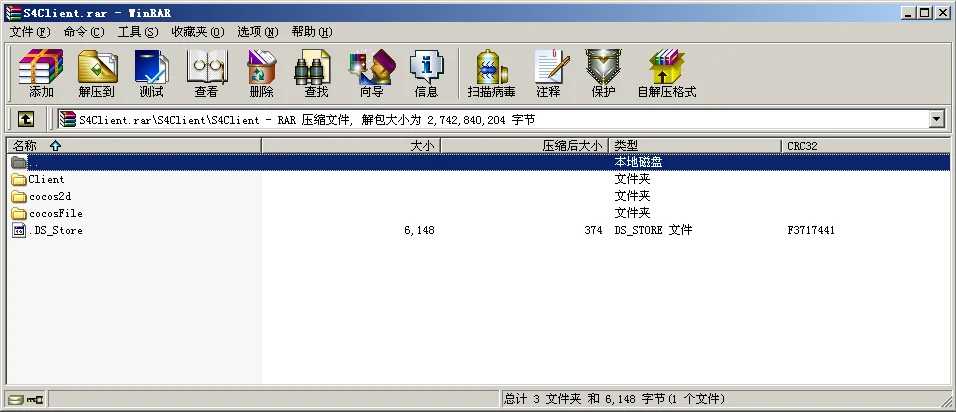Start 扫描病毒 (Virus Scan)
956x412 pixels.
489,74
